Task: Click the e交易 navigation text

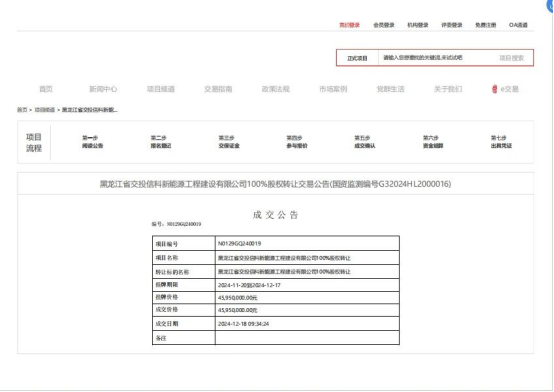Action: coord(509,89)
